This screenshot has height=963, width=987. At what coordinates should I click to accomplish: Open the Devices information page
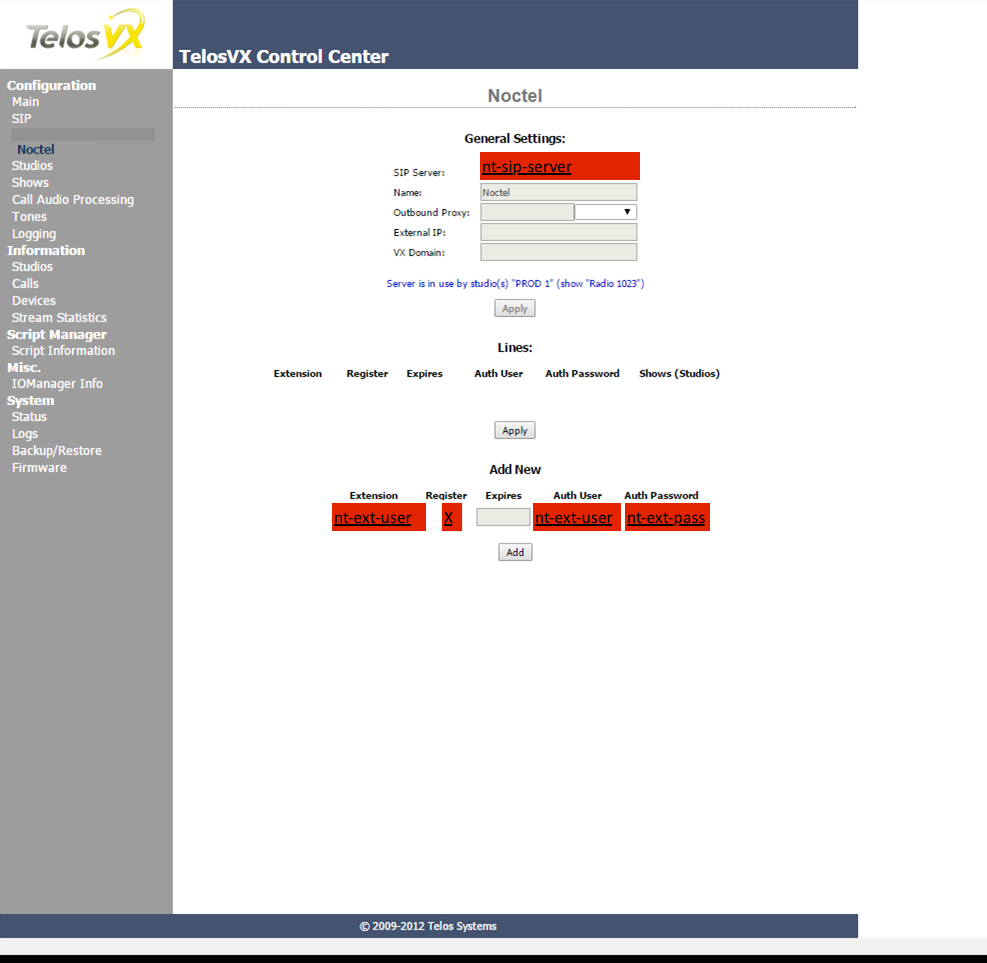(34, 301)
